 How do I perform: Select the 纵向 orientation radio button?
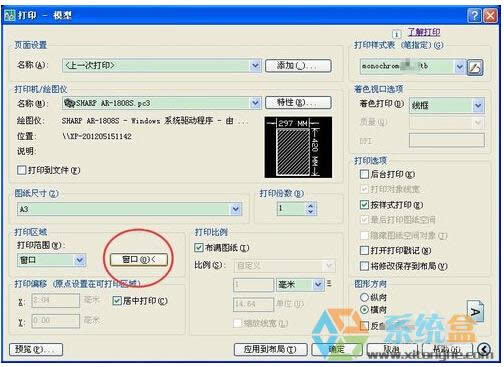(364, 297)
